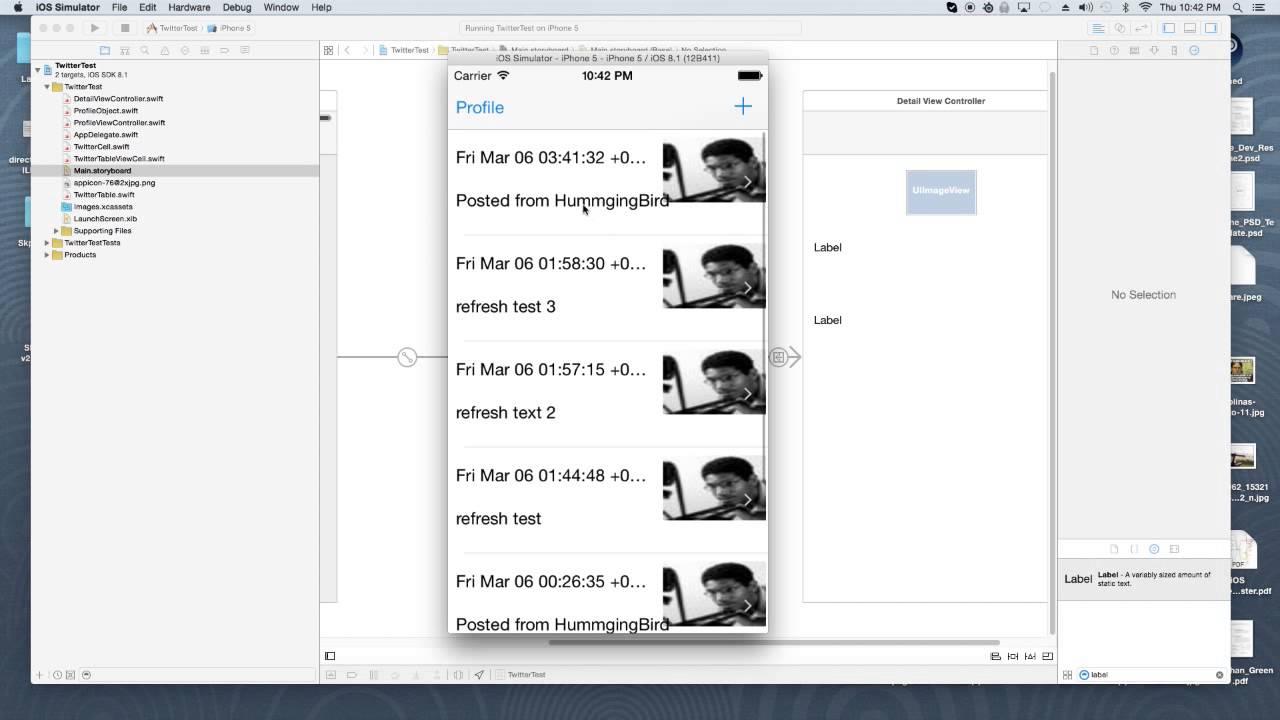Clear the library search field
The image size is (1280, 720).
[x=1219, y=675]
